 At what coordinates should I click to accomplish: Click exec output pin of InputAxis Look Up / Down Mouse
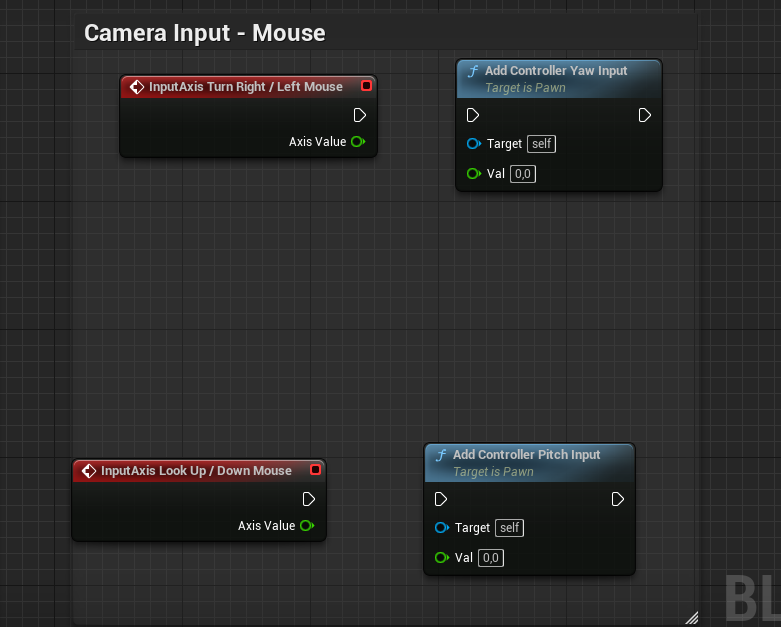pos(309,499)
